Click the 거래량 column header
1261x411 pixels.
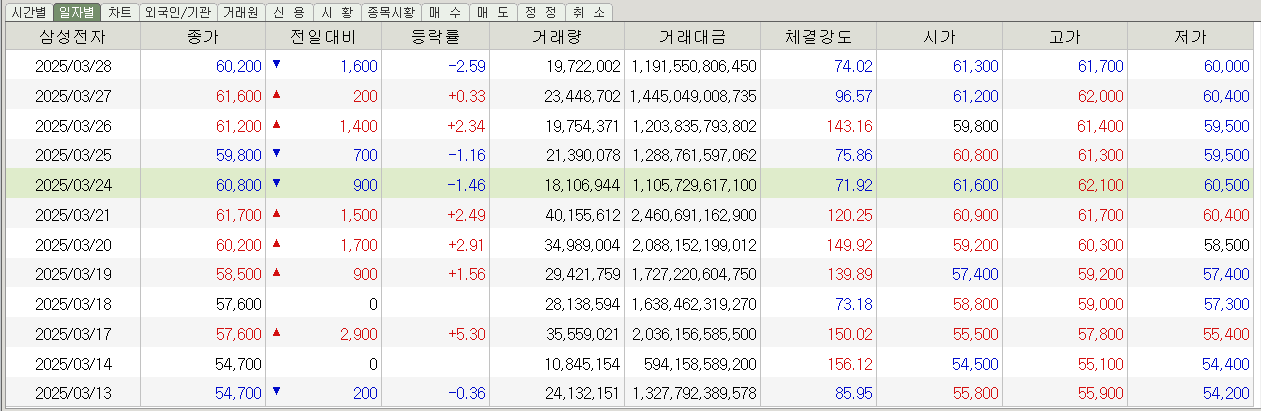pos(557,37)
